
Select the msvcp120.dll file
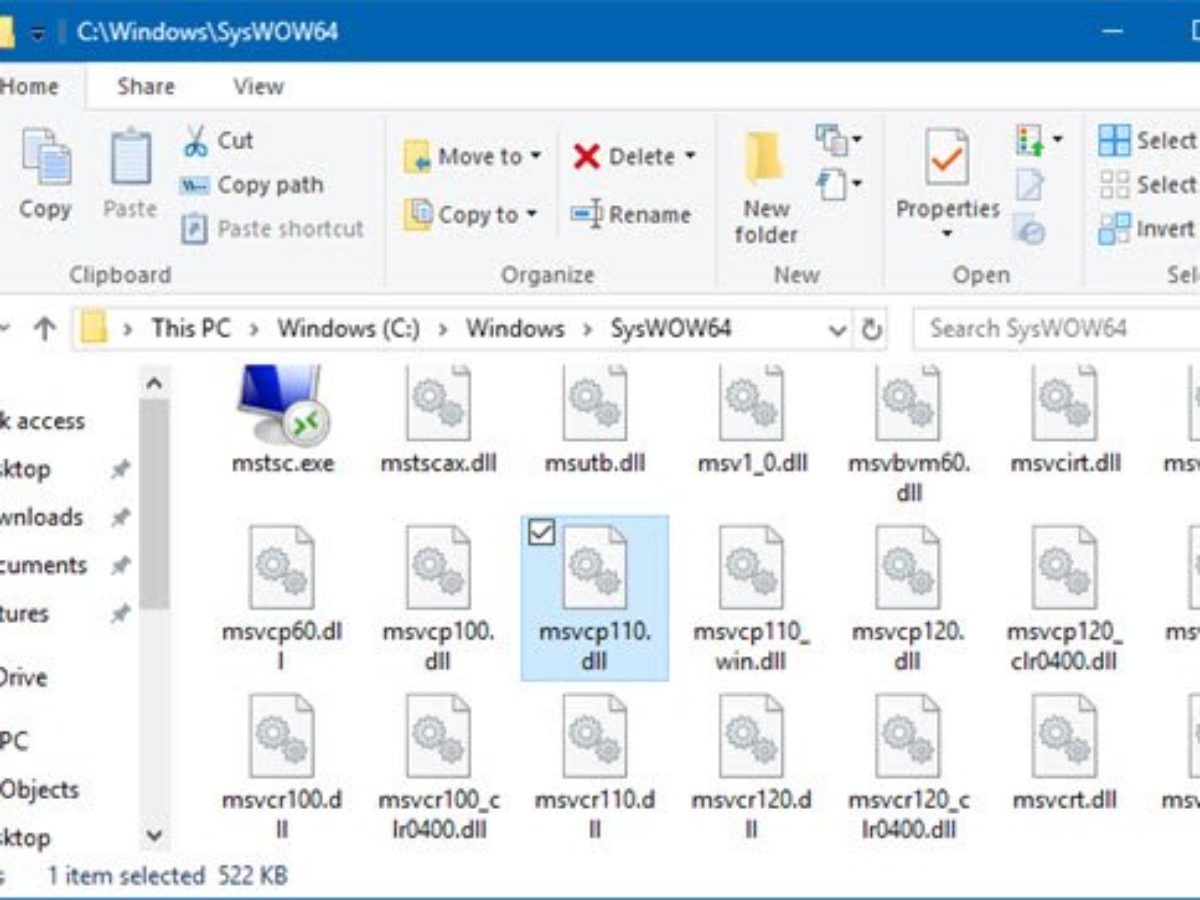[908, 598]
